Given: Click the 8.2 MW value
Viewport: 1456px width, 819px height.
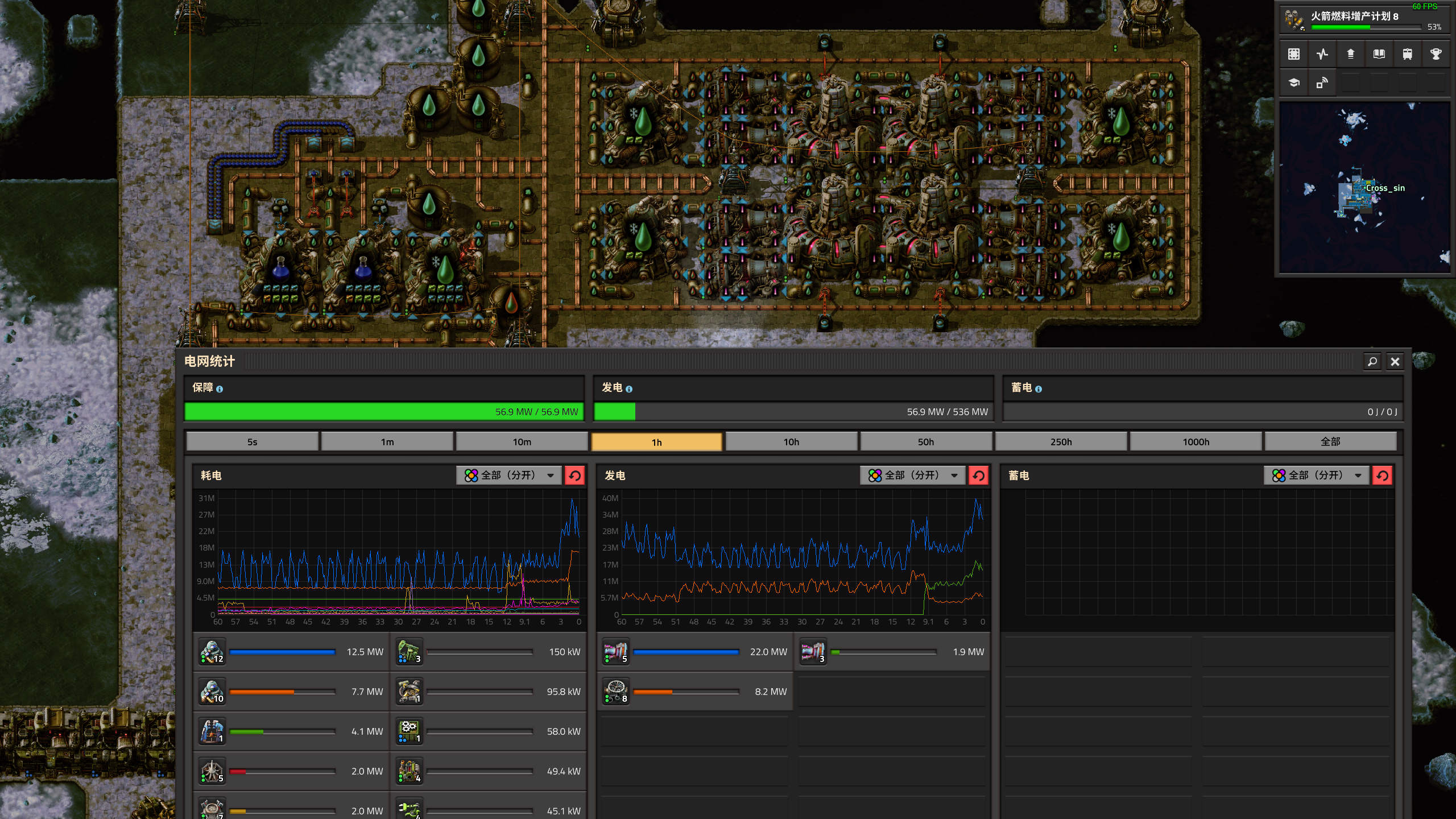Looking at the screenshot, I should point(771,692).
